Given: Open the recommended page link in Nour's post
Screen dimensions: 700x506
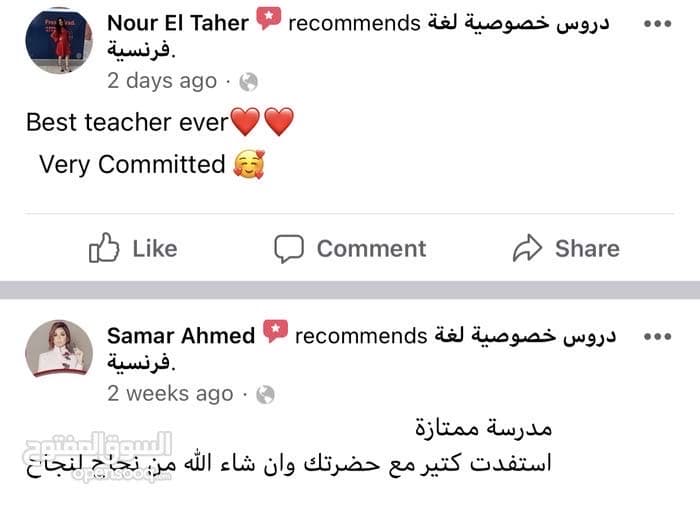Looking at the screenshot, I should 520,23.
